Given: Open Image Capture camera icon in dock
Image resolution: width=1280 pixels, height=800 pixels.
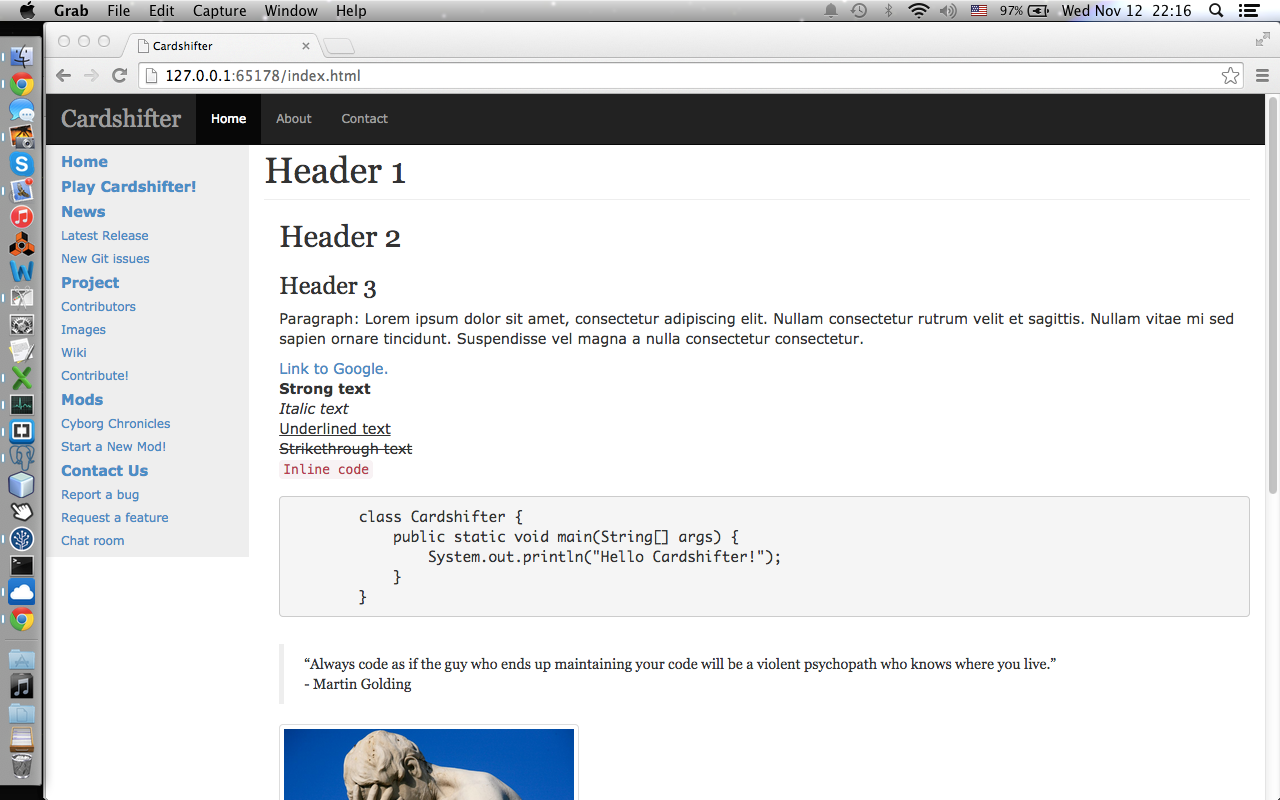Looking at the screenshot, I should tap(22, 137).
